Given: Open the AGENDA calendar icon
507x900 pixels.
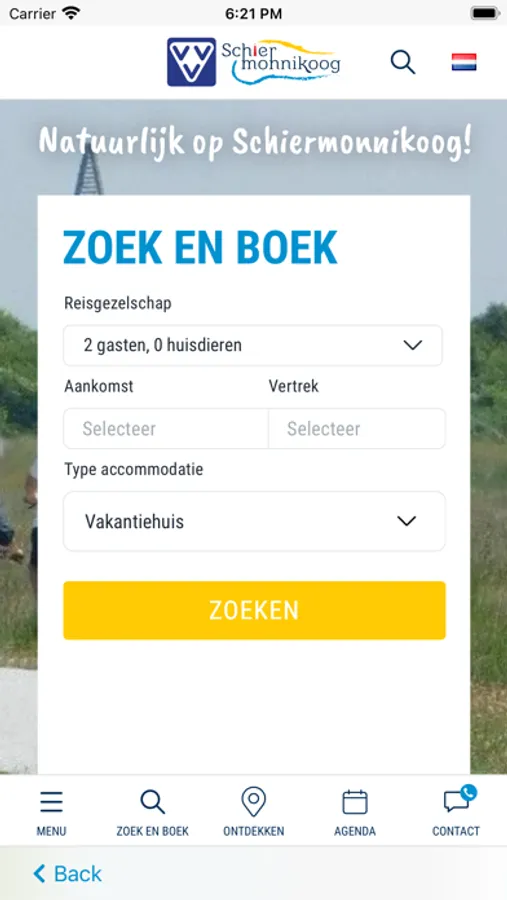Looking at the screenshot, I should point(355,802).
